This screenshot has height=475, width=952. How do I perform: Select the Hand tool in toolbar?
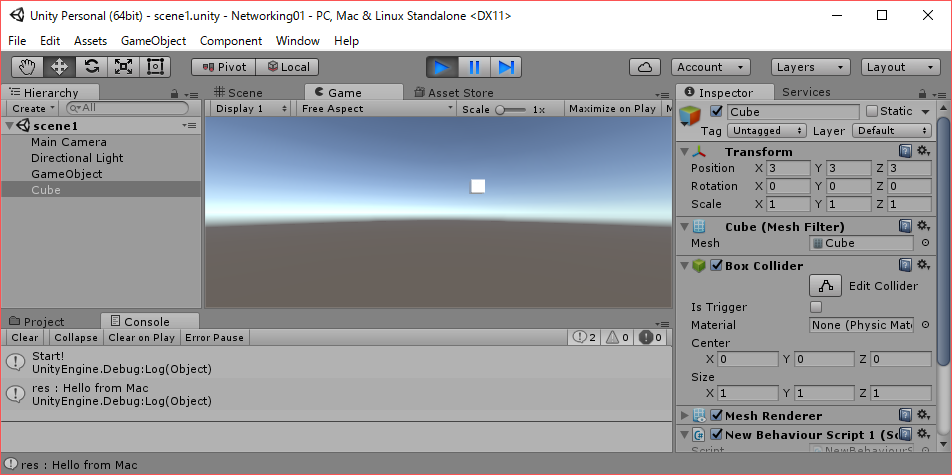click(x=28, y=67)
